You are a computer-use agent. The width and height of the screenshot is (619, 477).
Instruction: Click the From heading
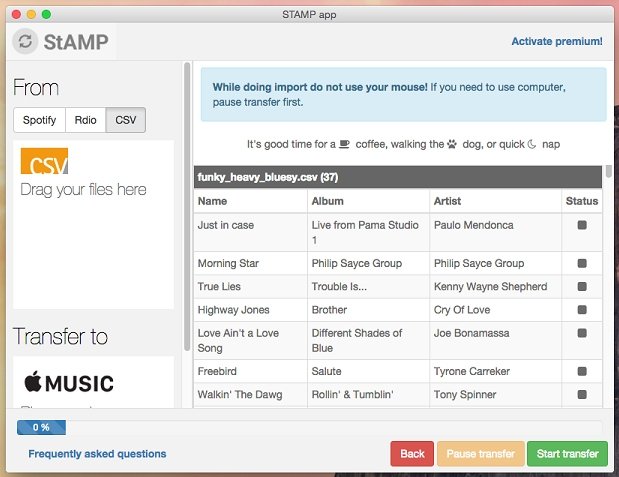pyautogui.click(x=36, y=87)
